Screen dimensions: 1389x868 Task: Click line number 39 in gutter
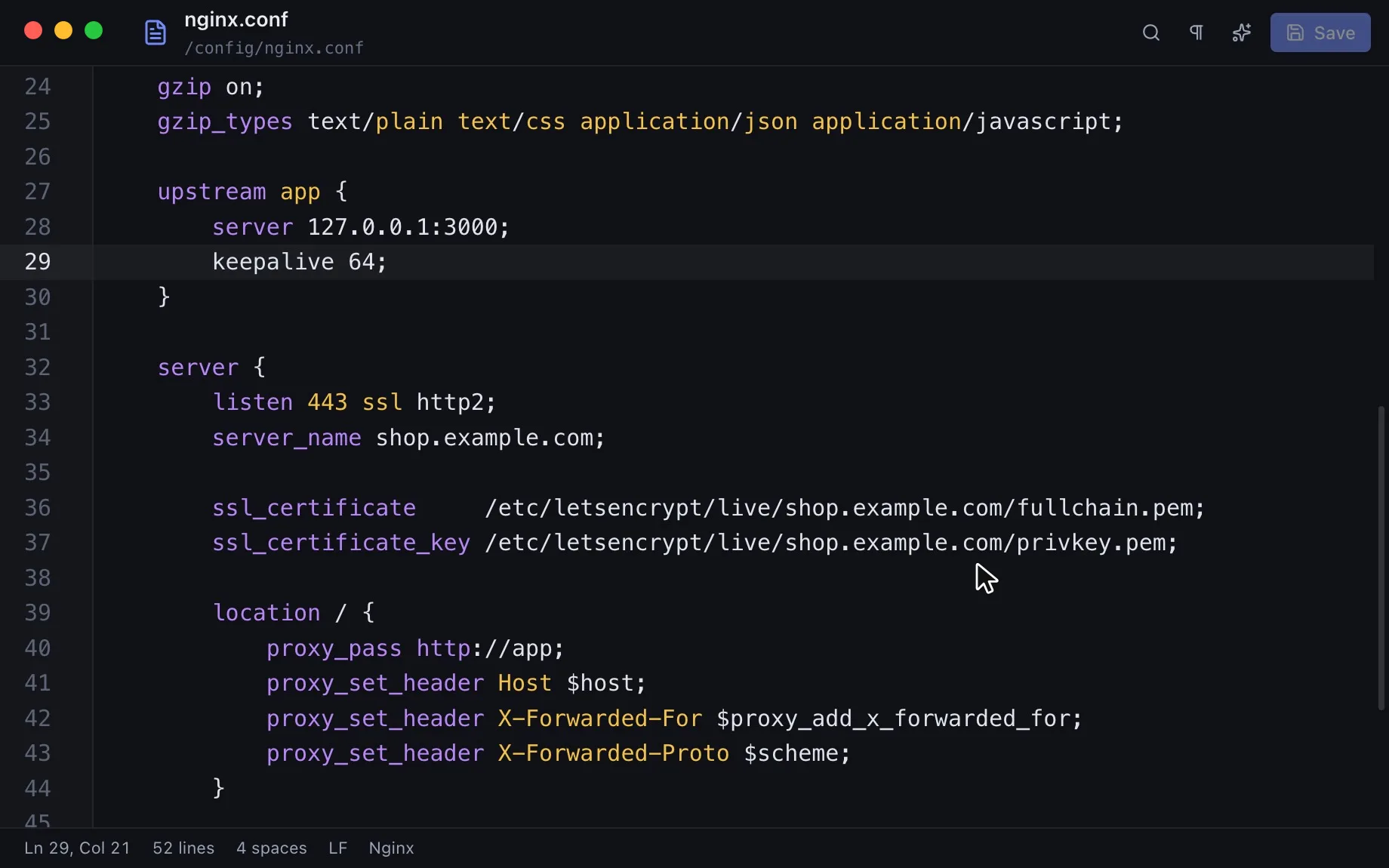click(38, 613)
